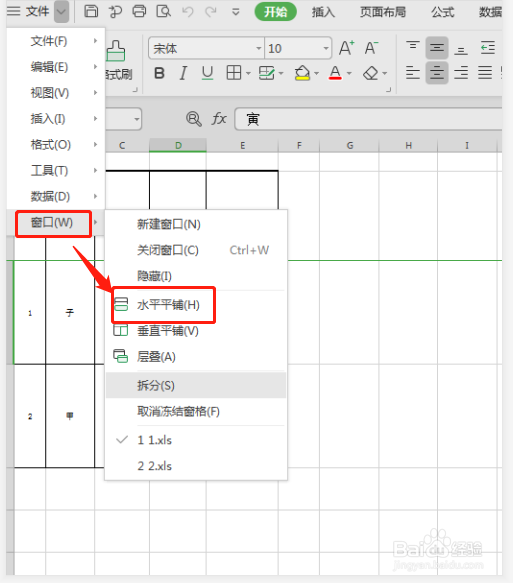Toggle Bold formatting

(159, 73)
